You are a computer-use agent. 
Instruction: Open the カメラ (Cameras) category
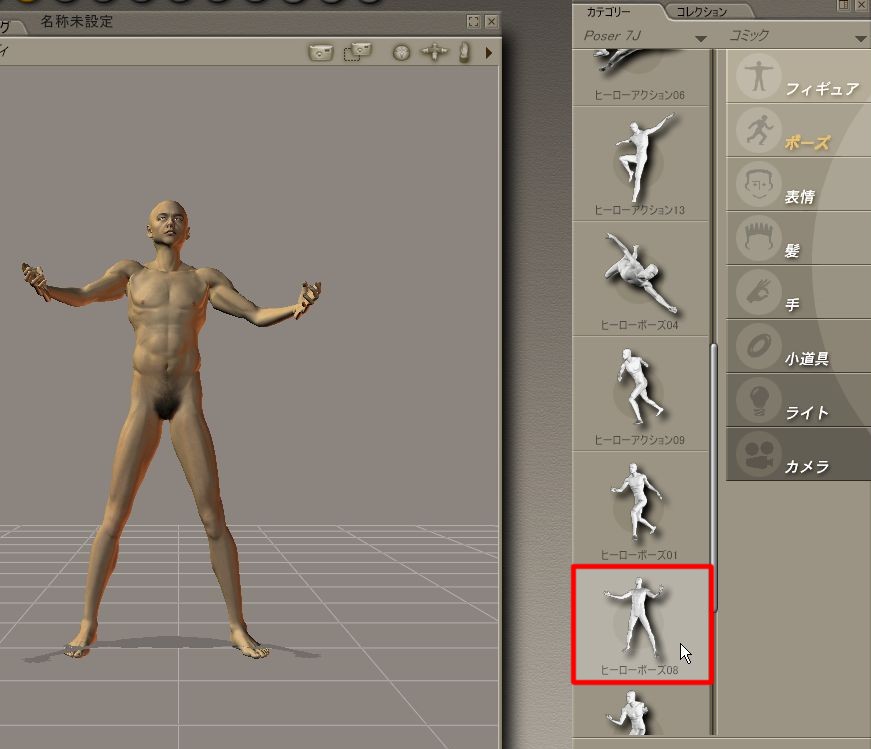pos(798,455)
